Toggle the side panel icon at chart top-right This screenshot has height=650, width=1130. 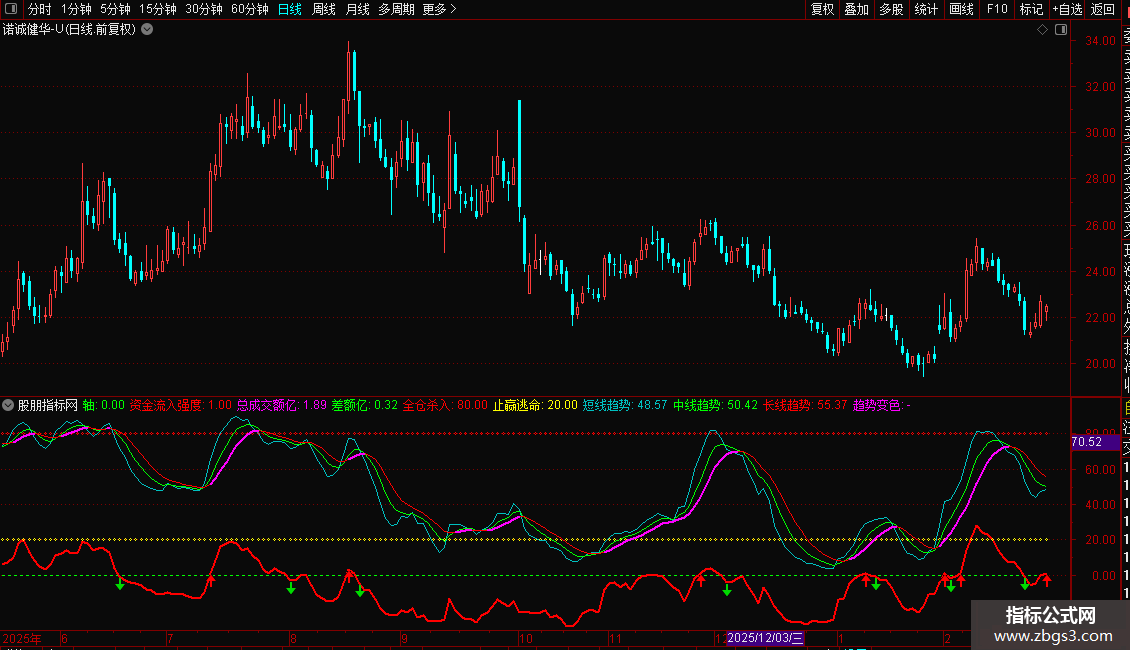[1060, 29]
